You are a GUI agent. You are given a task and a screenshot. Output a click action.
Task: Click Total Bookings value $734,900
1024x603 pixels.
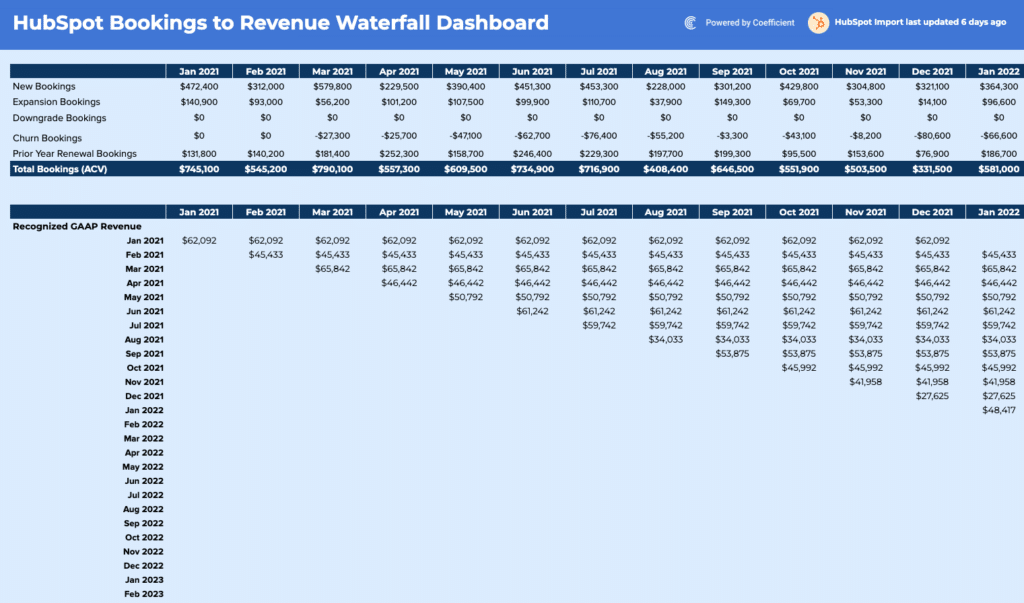[532, 169]
